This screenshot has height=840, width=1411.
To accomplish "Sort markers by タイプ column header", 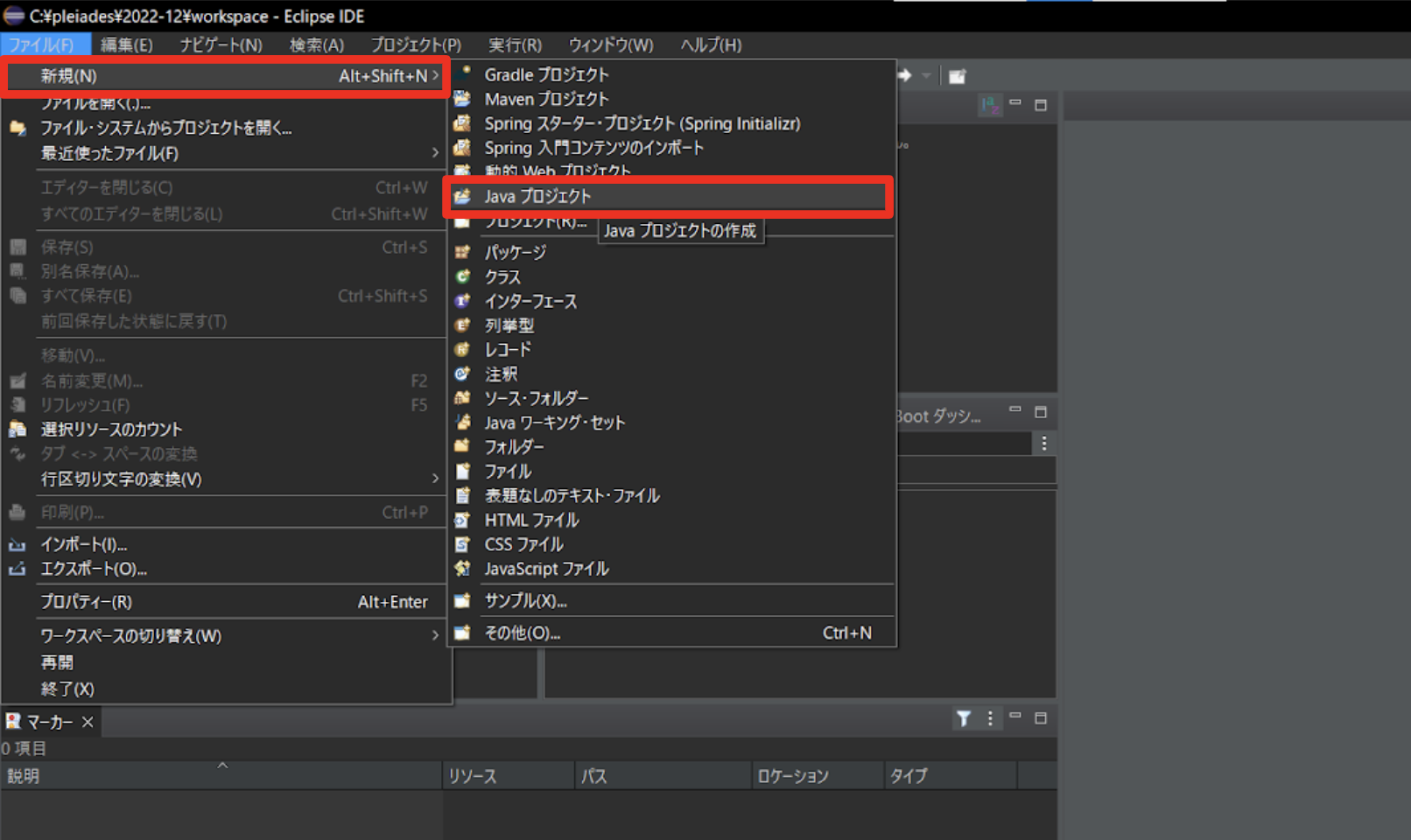I will click(x=951, y=776).
